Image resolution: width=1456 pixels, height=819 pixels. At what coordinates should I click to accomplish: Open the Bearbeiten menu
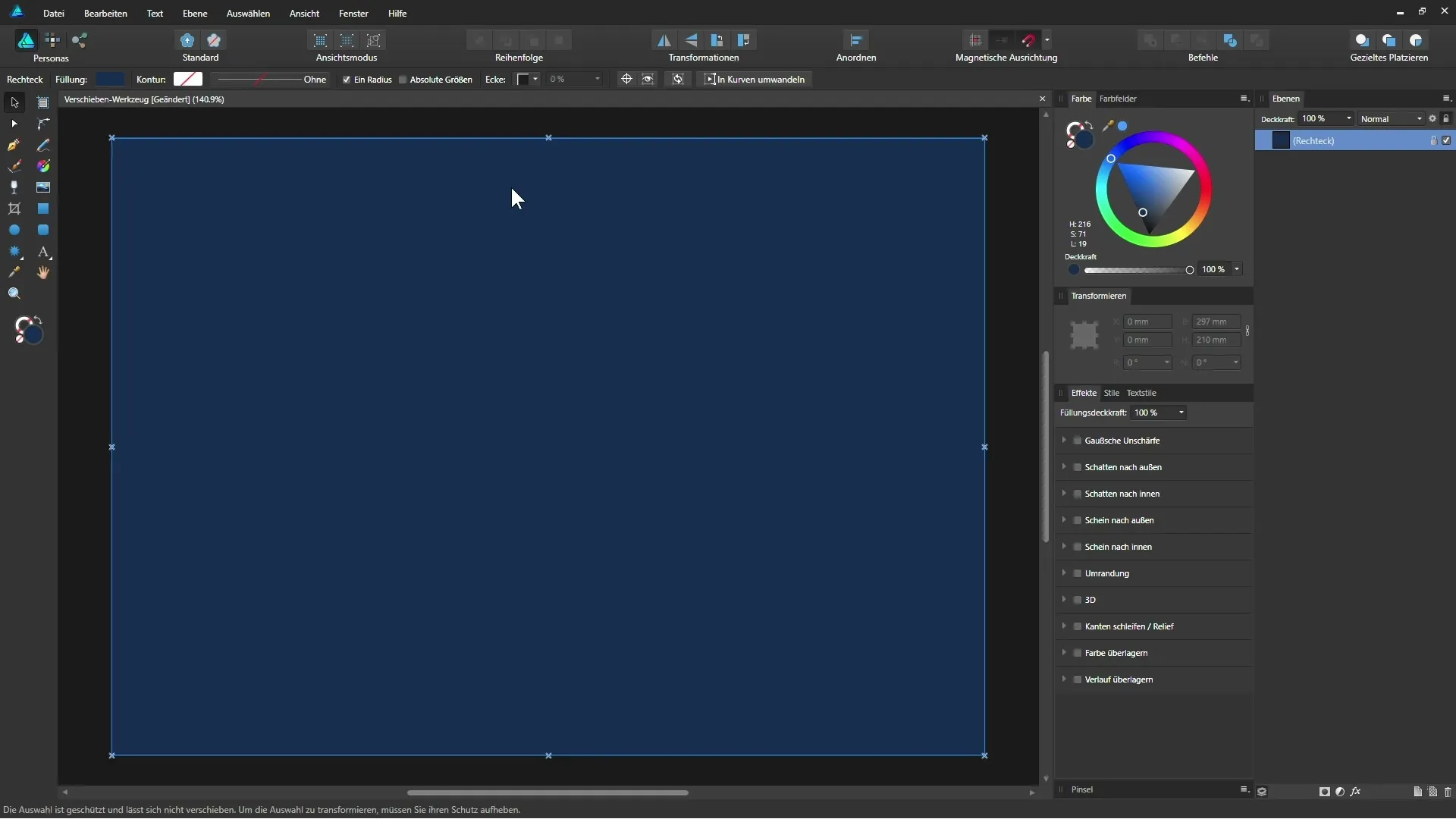[x=105, y=14]
